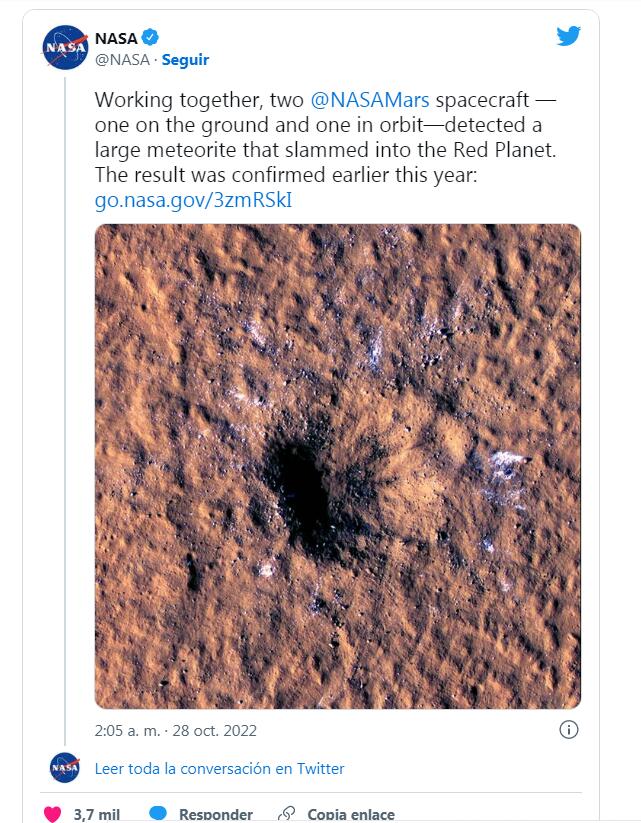Follow NASA using the Seguir link

pos(185,60)
